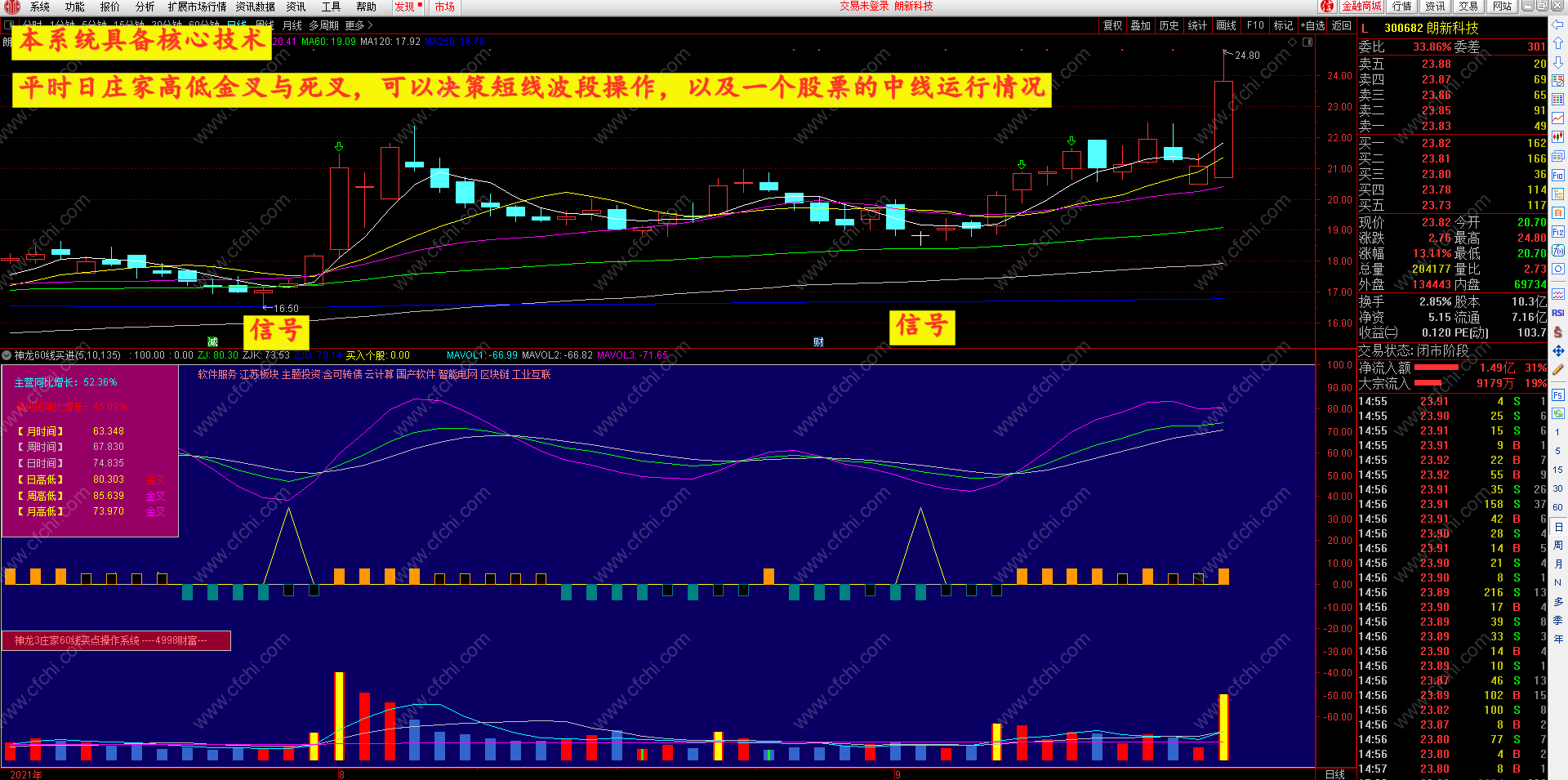Click the F10 sidebar icon
The width and height of the screenshot is (1568, 780).
click(x=1558, y=176)
